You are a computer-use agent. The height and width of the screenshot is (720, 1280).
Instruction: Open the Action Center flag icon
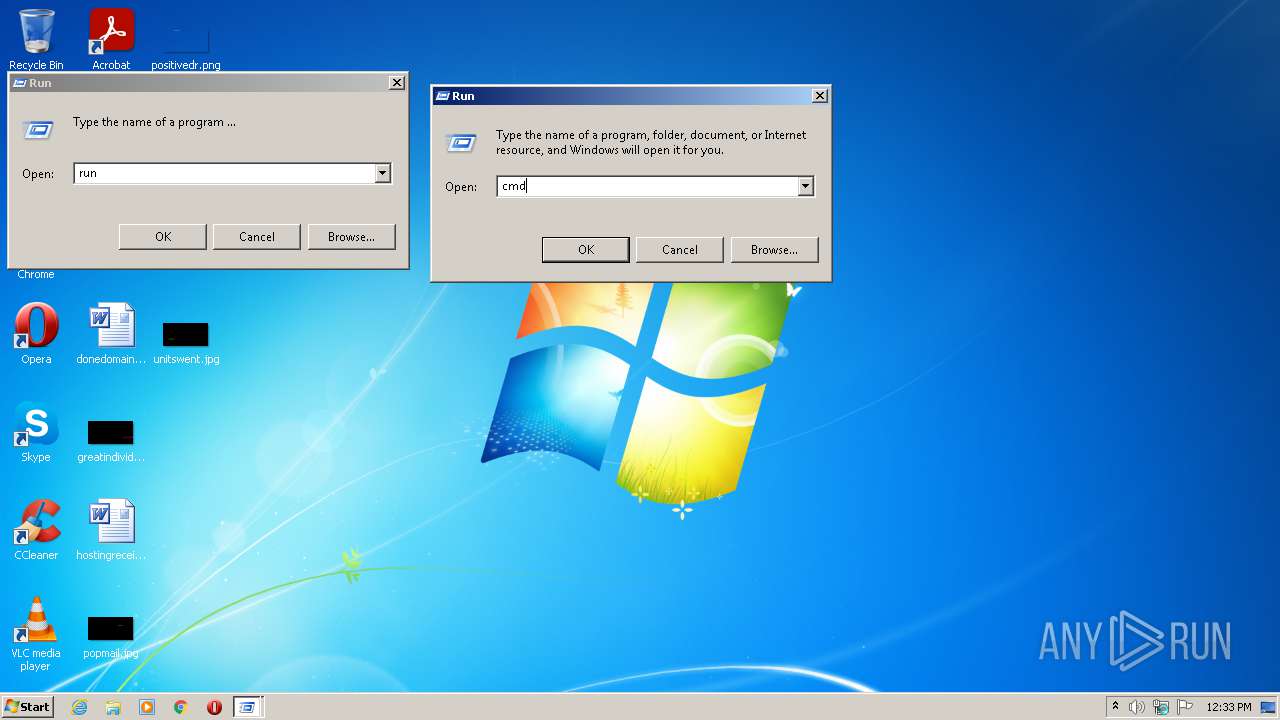click(1185, 707)
